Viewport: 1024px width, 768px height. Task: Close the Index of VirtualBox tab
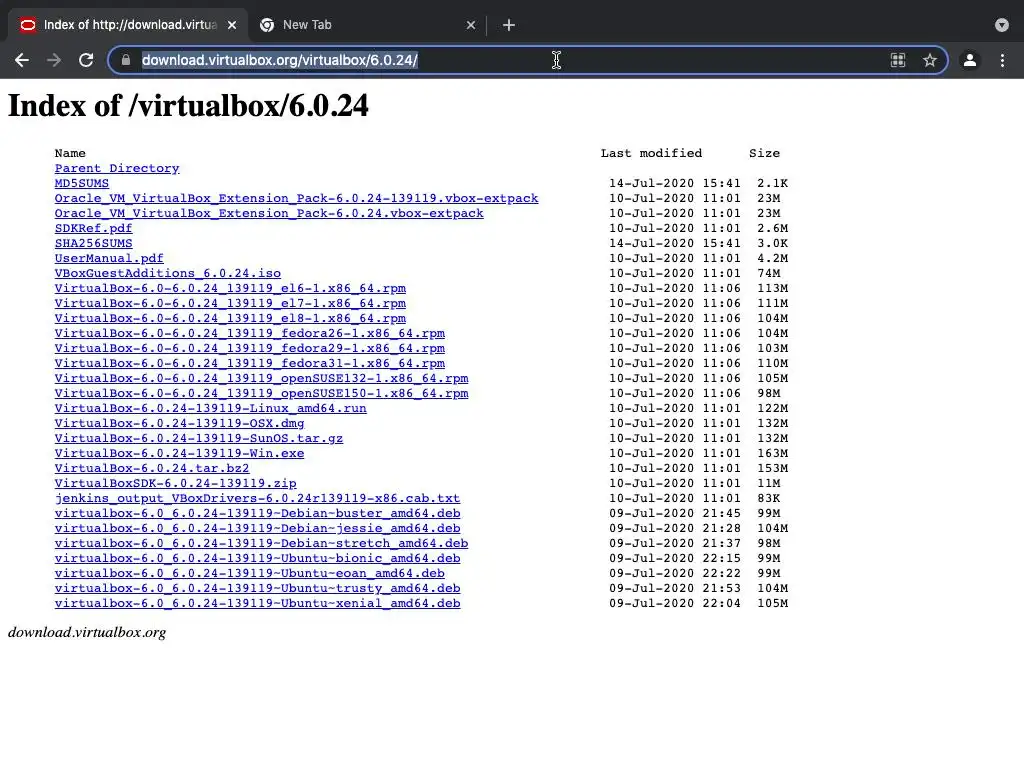[232, 25]
